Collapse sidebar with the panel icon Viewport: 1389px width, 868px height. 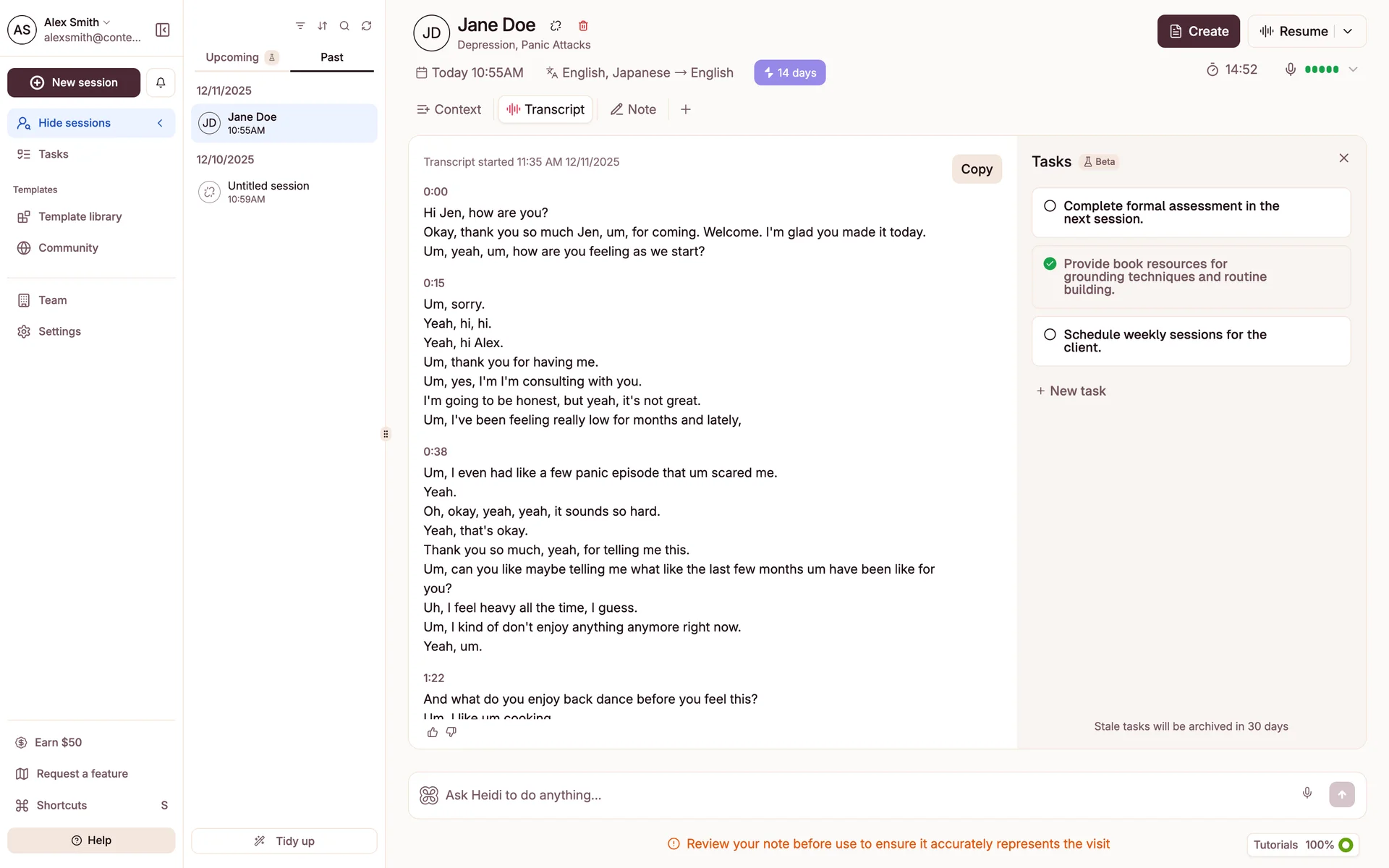[163, 30]
